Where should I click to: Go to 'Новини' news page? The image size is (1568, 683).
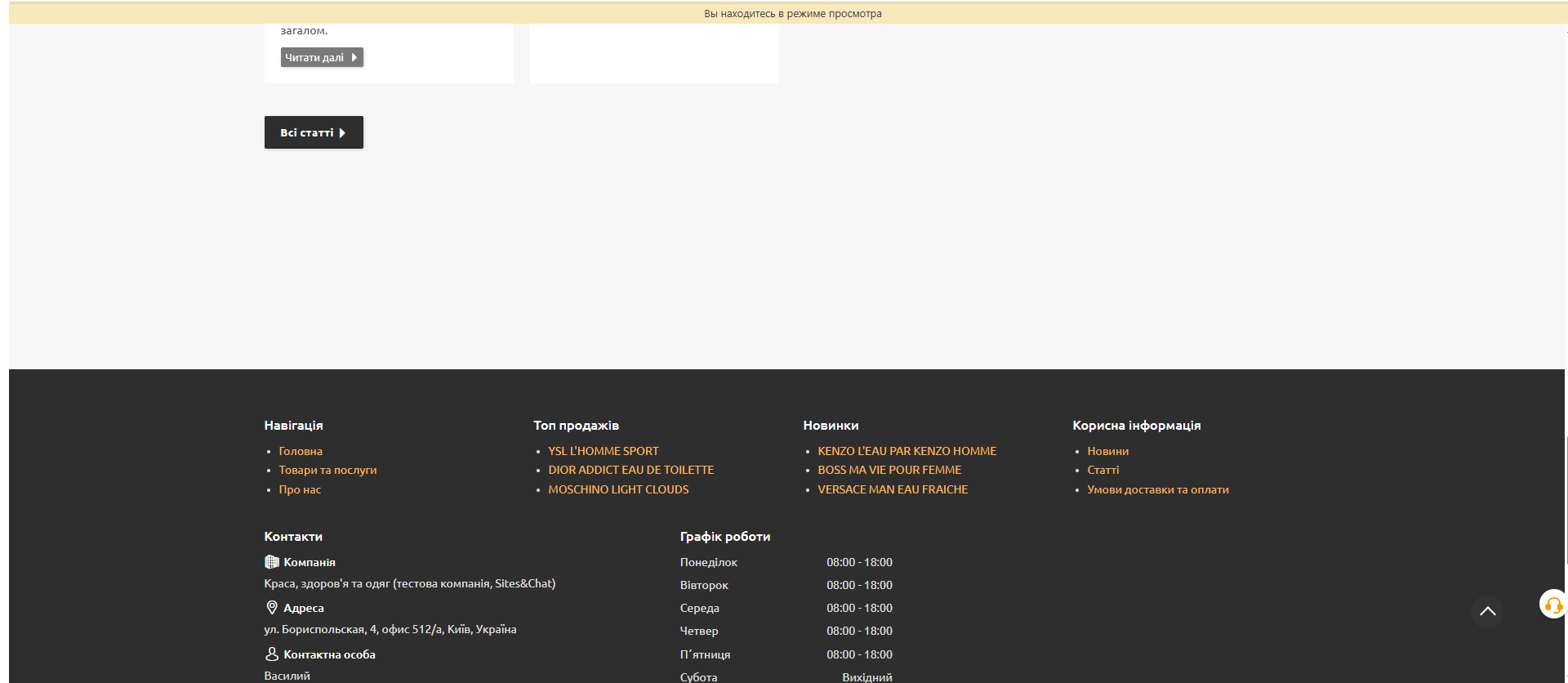(x=1107, y=451)
